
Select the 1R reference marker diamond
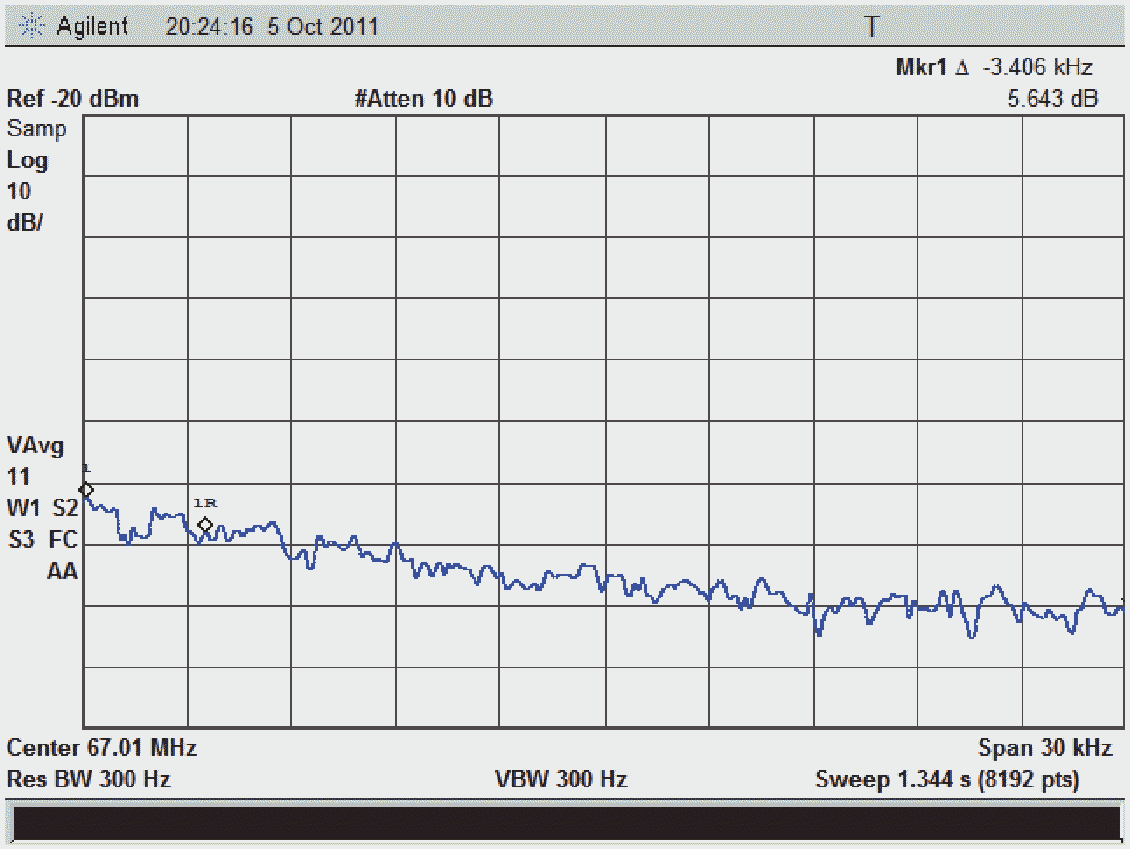(205, 525)
